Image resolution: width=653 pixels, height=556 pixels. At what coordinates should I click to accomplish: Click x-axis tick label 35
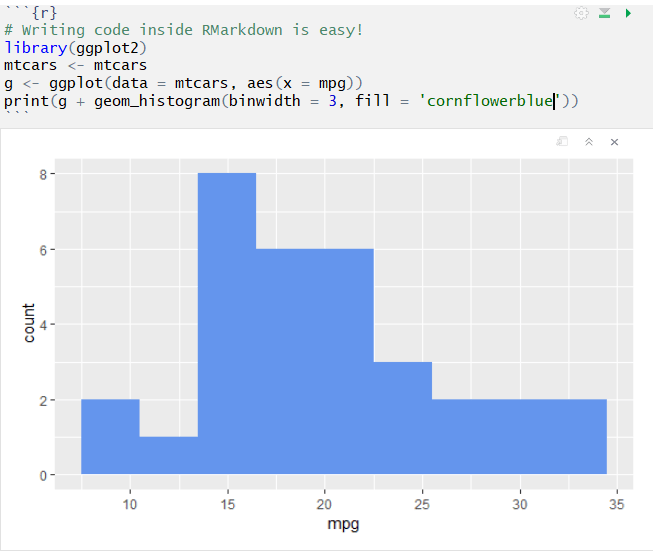(617, 504)
